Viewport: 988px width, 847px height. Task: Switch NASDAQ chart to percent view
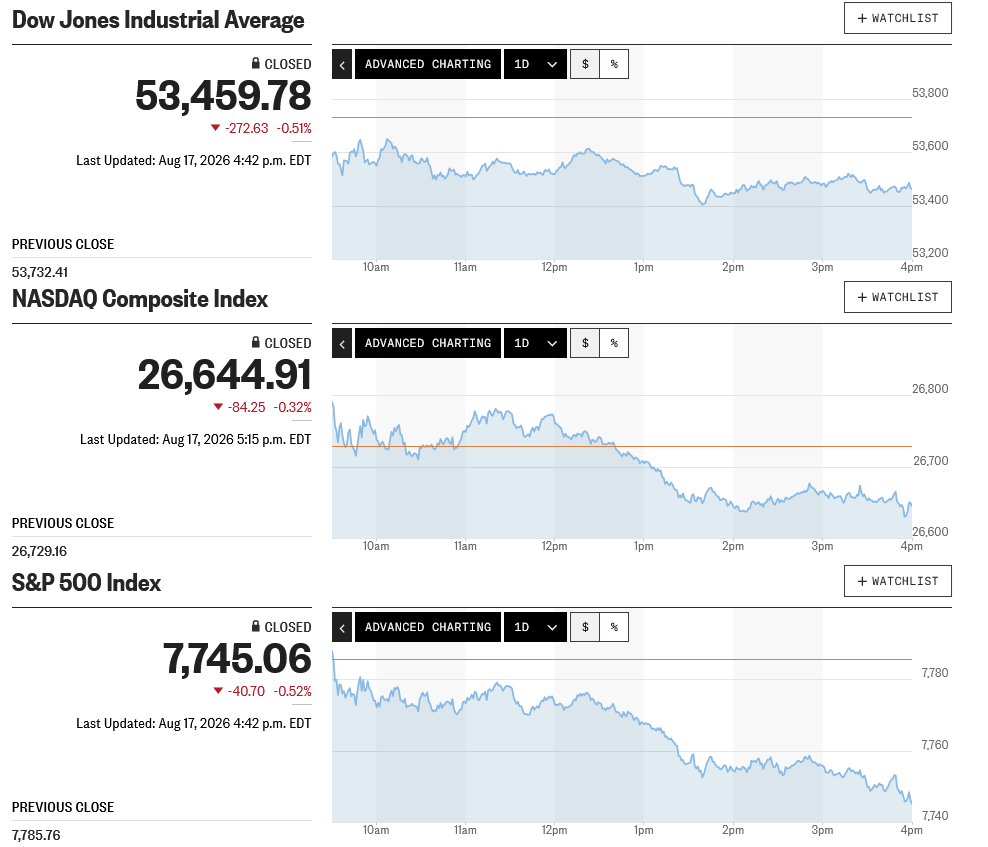[x=614, y=343]
